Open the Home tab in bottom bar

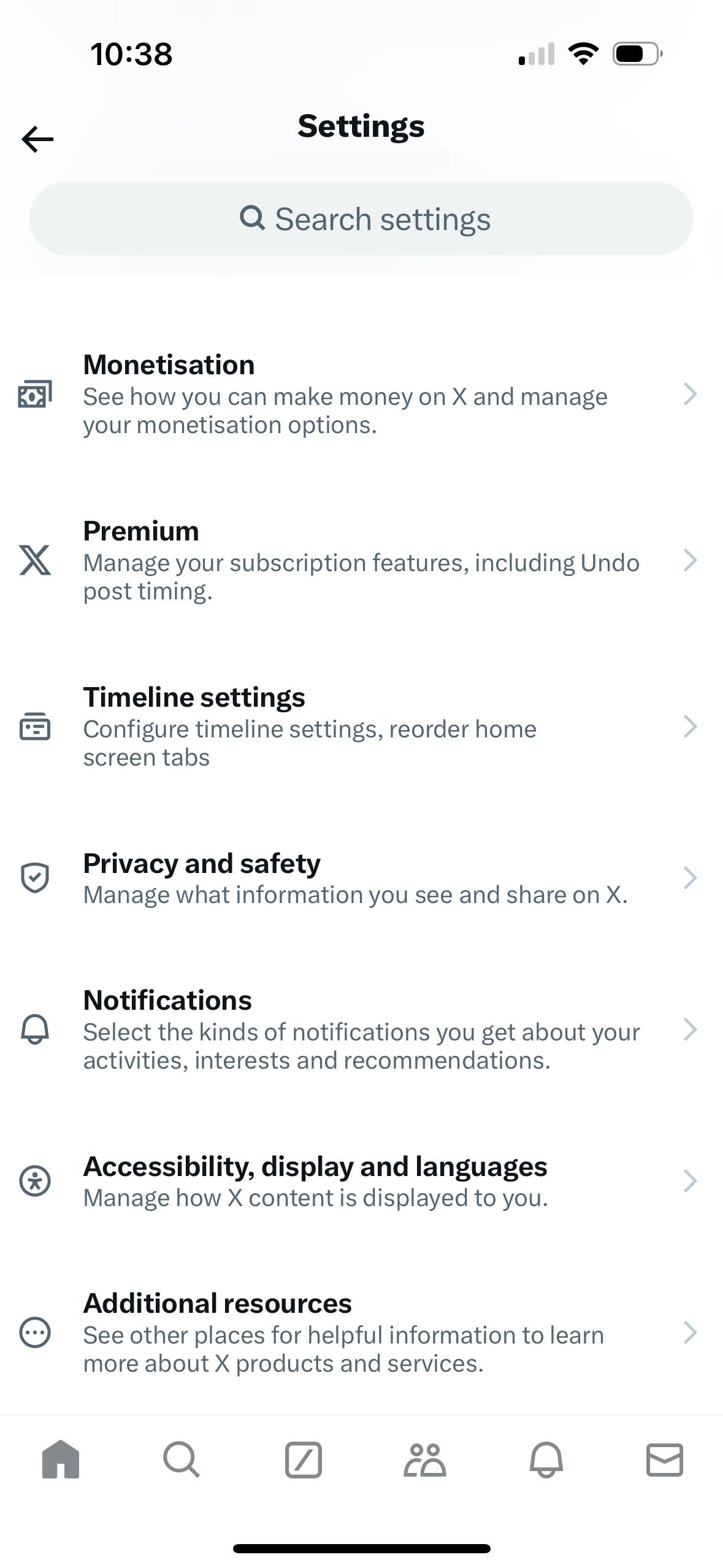tap(61, 1459)
